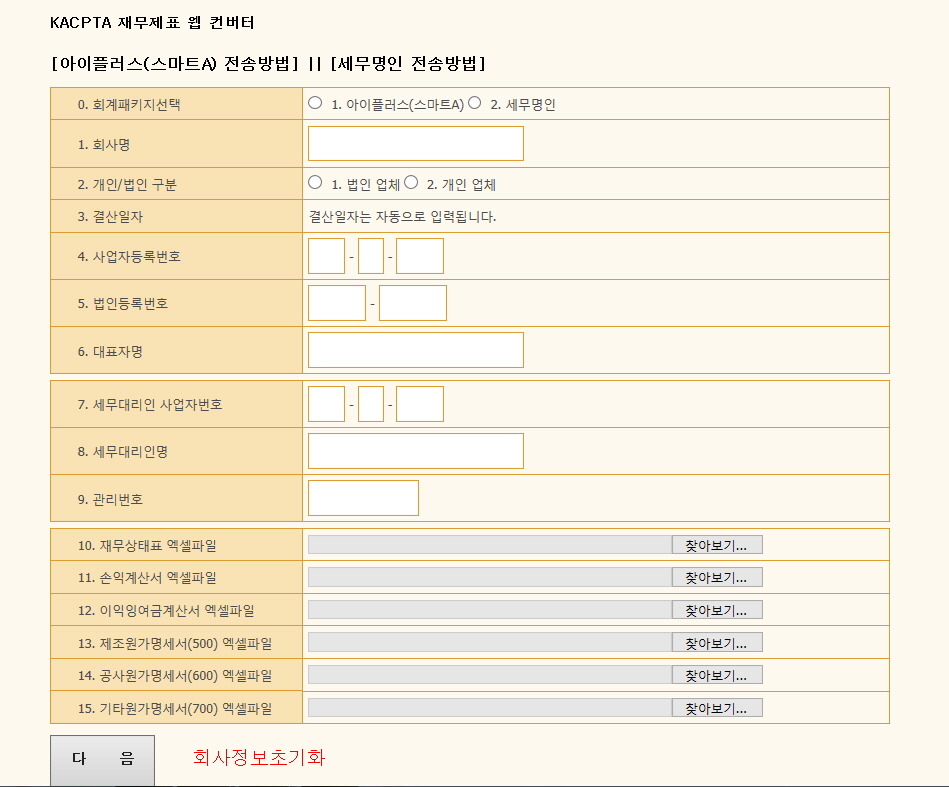Click the heading KACPTA 재무제표 웹 컨버터
Viewport: 949px width, 787px height.
152,23
